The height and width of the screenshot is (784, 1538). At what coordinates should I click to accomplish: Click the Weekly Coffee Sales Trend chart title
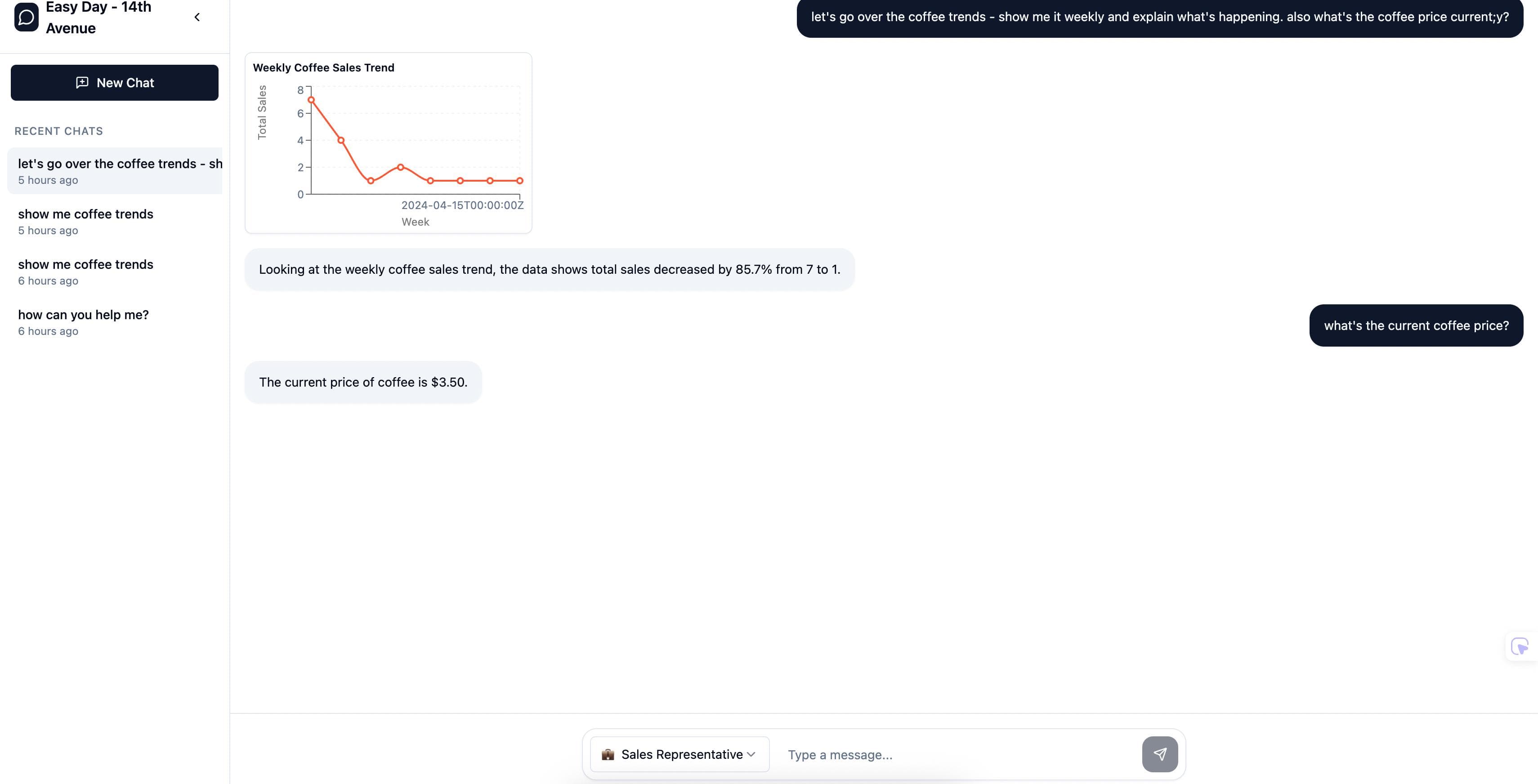point(324,68)
